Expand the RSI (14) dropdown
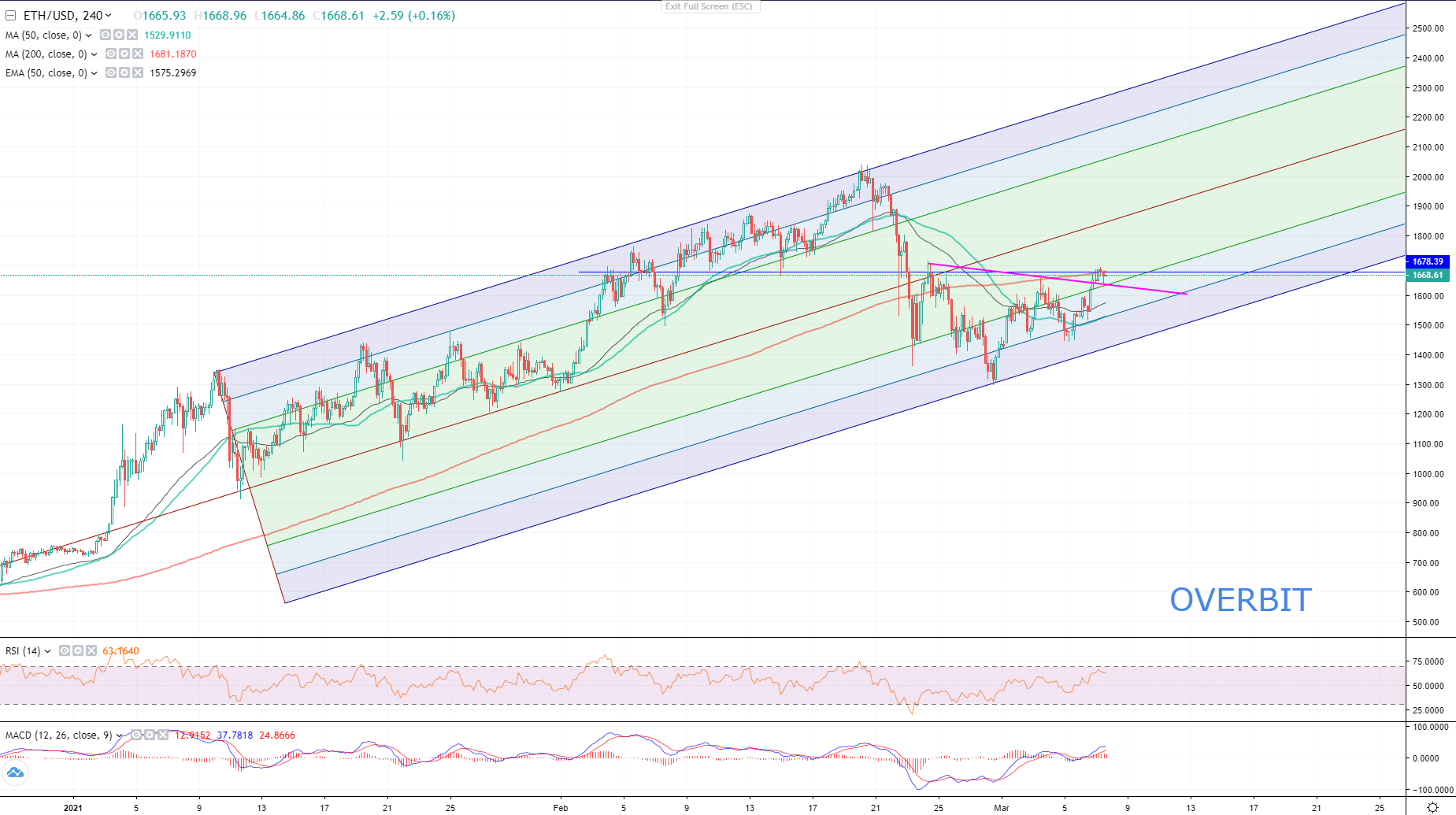The height and width of the screenshot is (815, 1456). 48,651
